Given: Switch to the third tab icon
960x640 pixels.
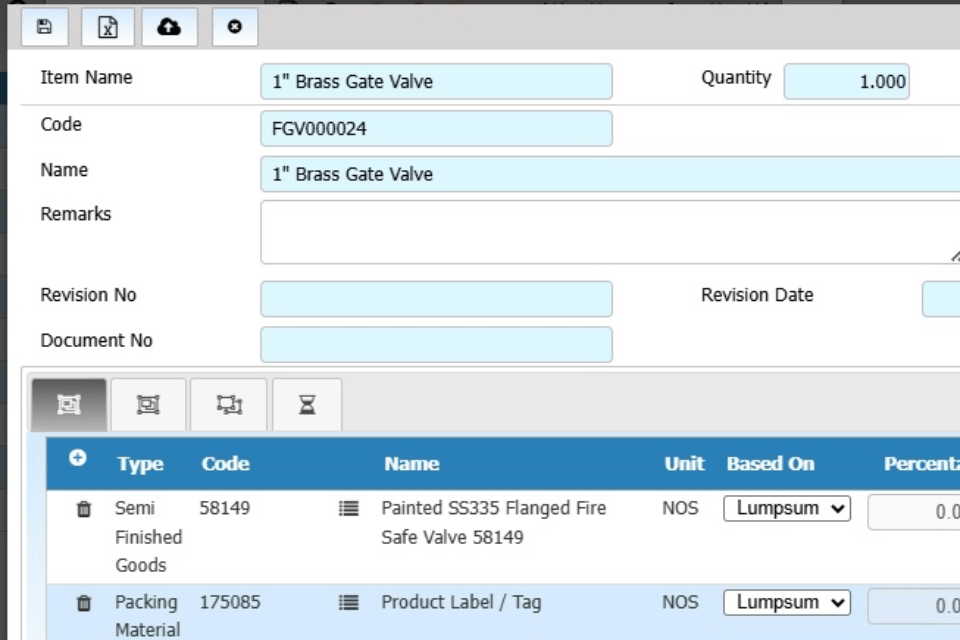Looking at the screenshot, I should click(229, 405).
